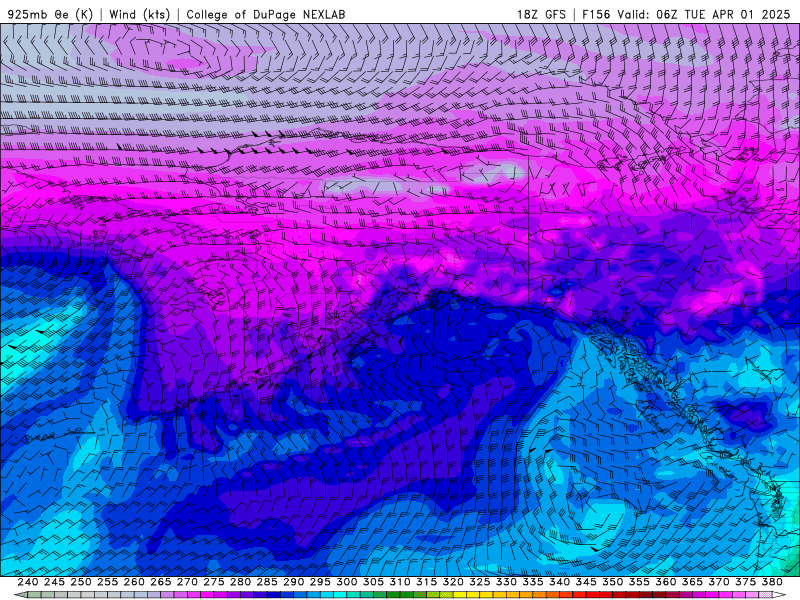This screenshot has height=600, width=800.
Task: Click the 340 value on the color scale
Action: click(x=560, y=582)
